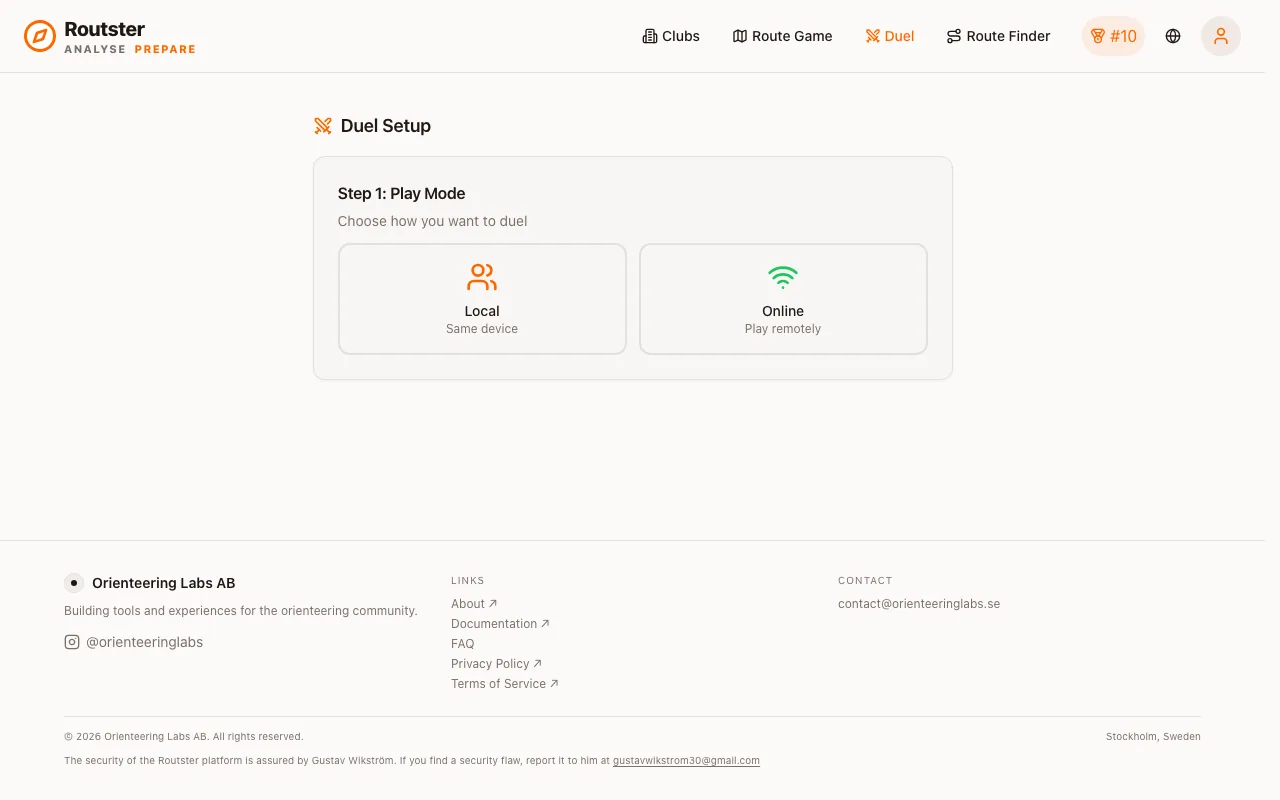
Task: Open the Clubs menu item
Action: [671, 36]
